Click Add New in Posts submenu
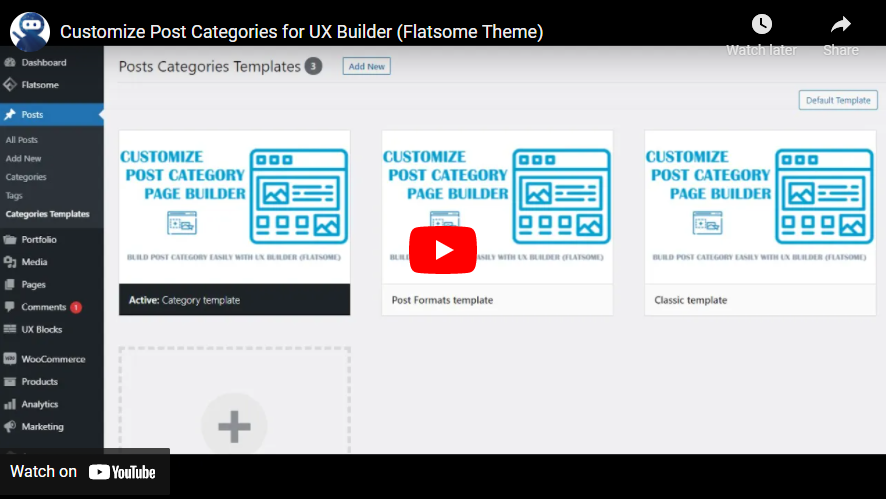This screenshot has width=886, height=499. point(23,158)
